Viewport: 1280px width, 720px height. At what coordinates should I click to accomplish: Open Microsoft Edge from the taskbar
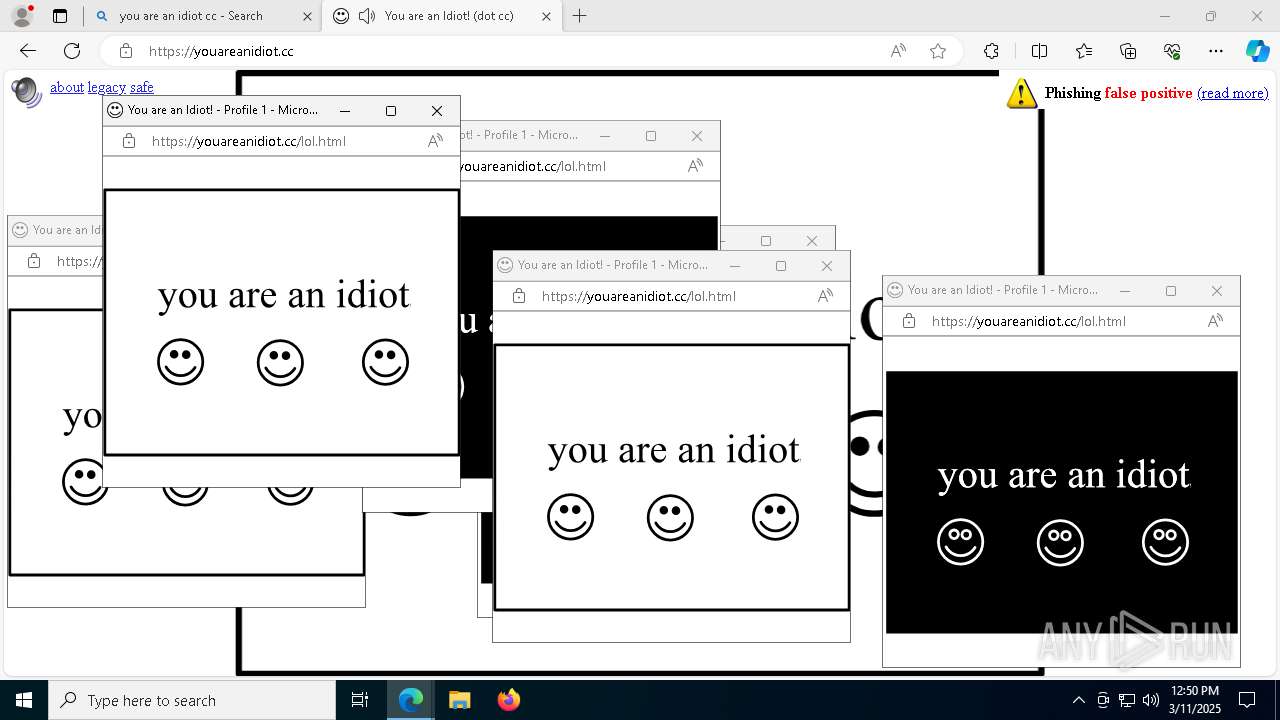tap(411, 700)
